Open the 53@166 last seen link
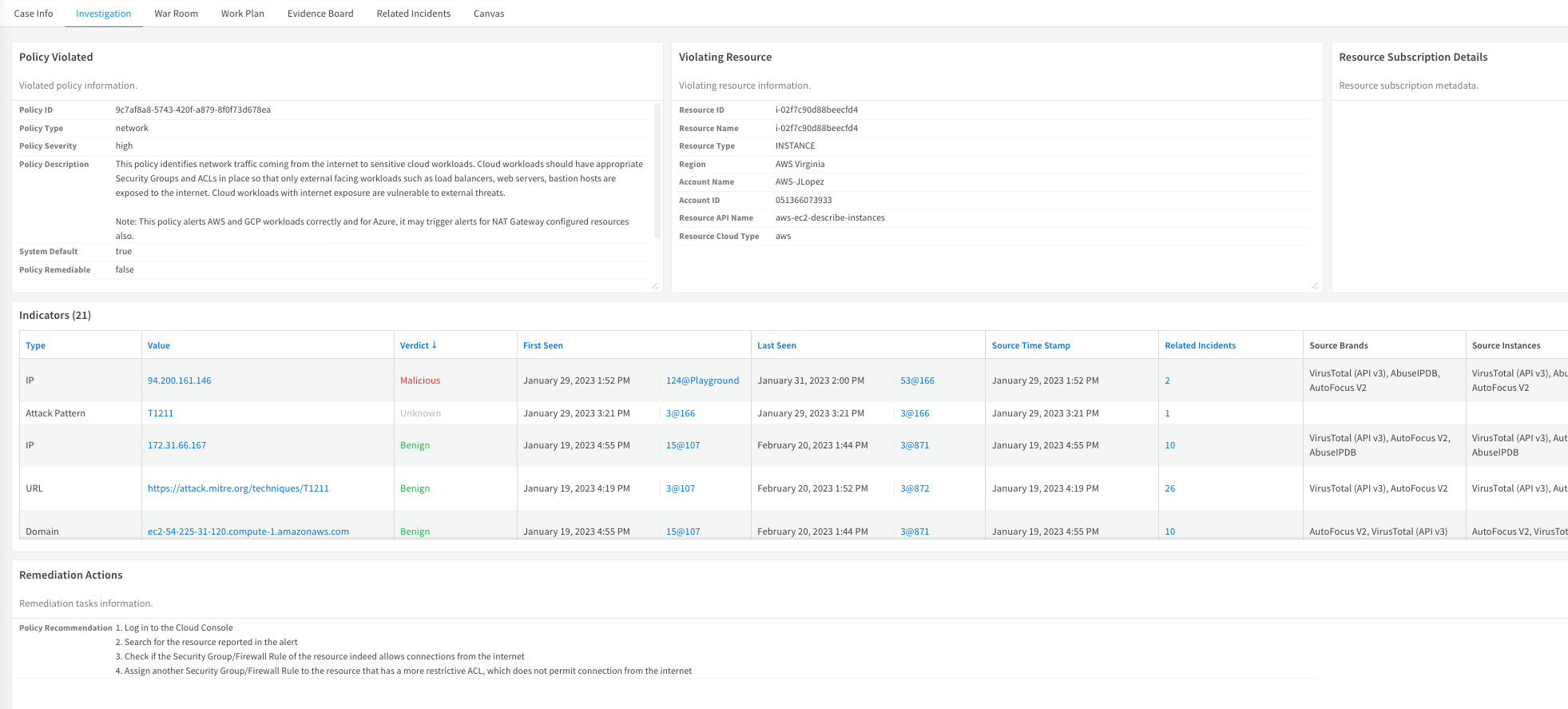Viewport: 1568px width, 709px height. point(917,380)
